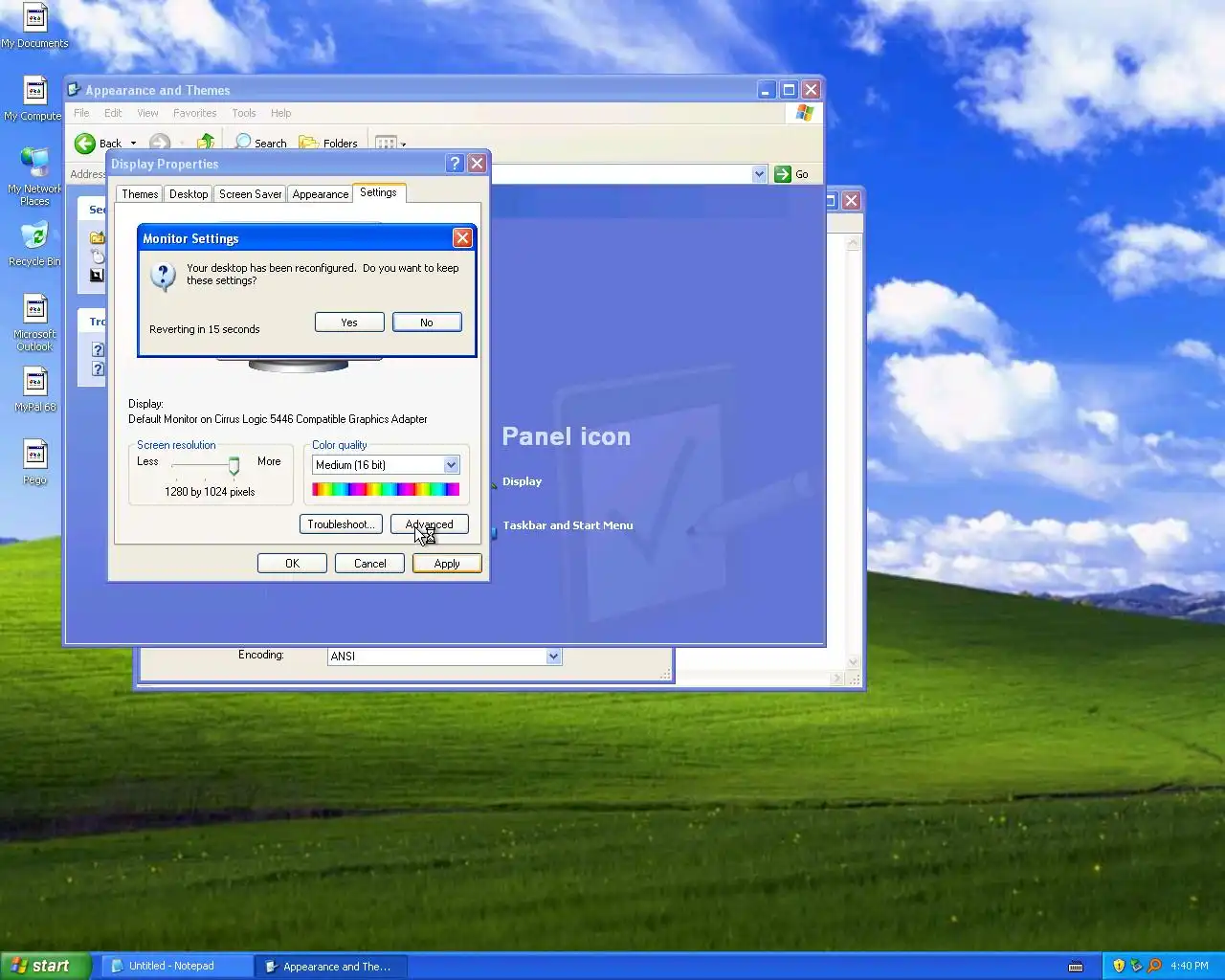
Task: Expand the Back history dropdown arrow
Action: coord(133,144)
